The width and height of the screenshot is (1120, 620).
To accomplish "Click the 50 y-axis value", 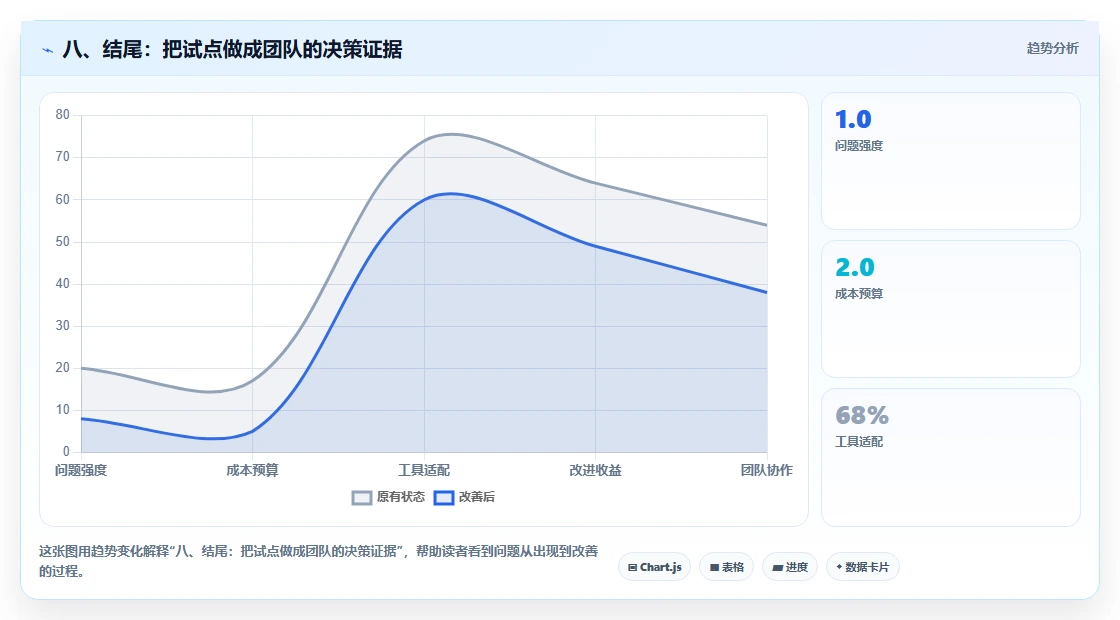I will tap(63, 241).
